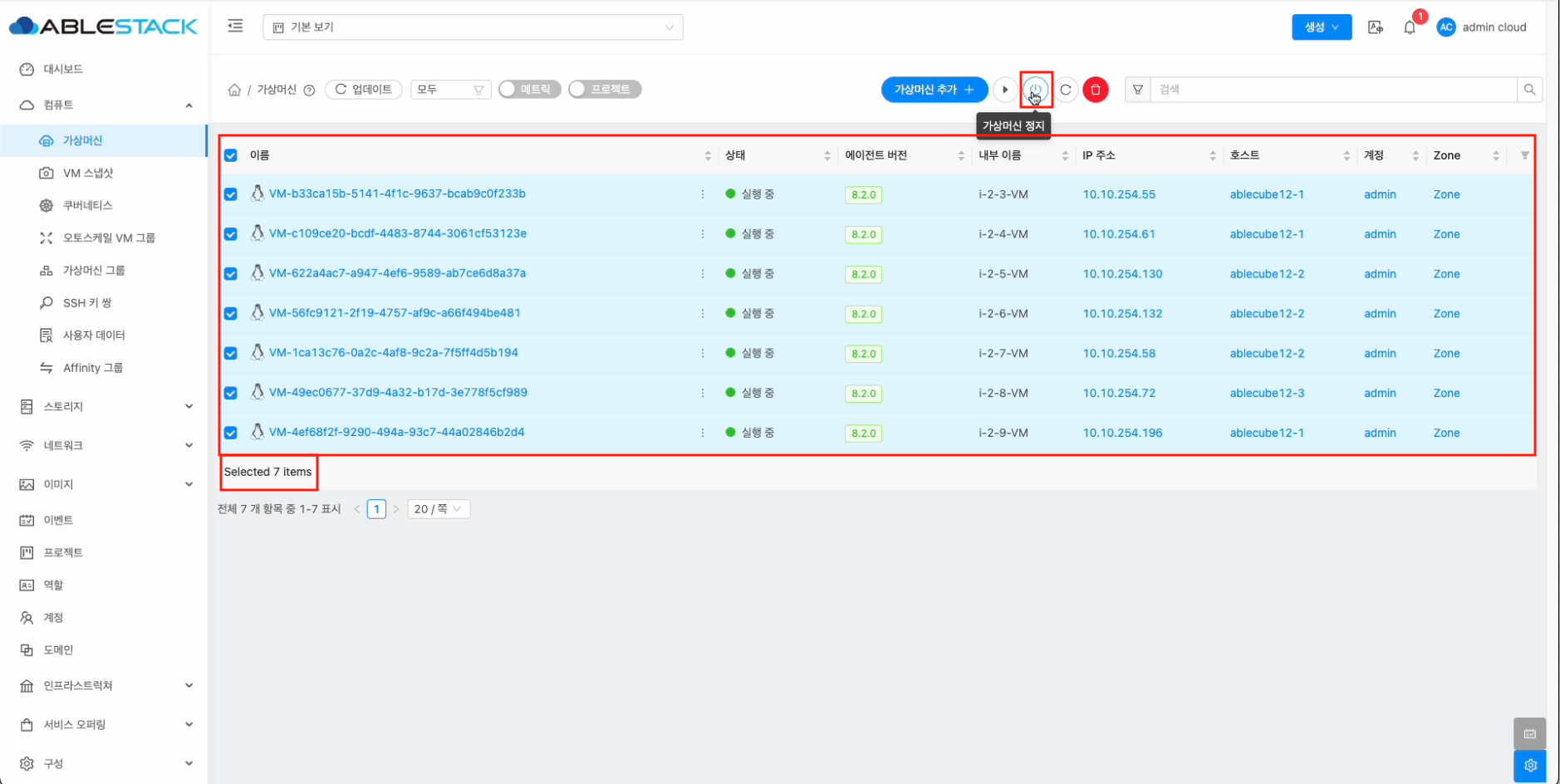Screen dimensions: 1560x784
Task: Click into the 검색 search field
Action: (1332, 89)
